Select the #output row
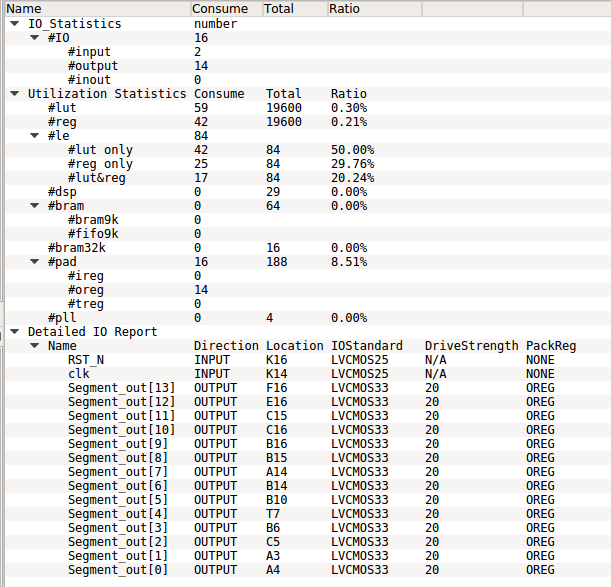Viewport: 611px width, 587px height. [308, 66]
